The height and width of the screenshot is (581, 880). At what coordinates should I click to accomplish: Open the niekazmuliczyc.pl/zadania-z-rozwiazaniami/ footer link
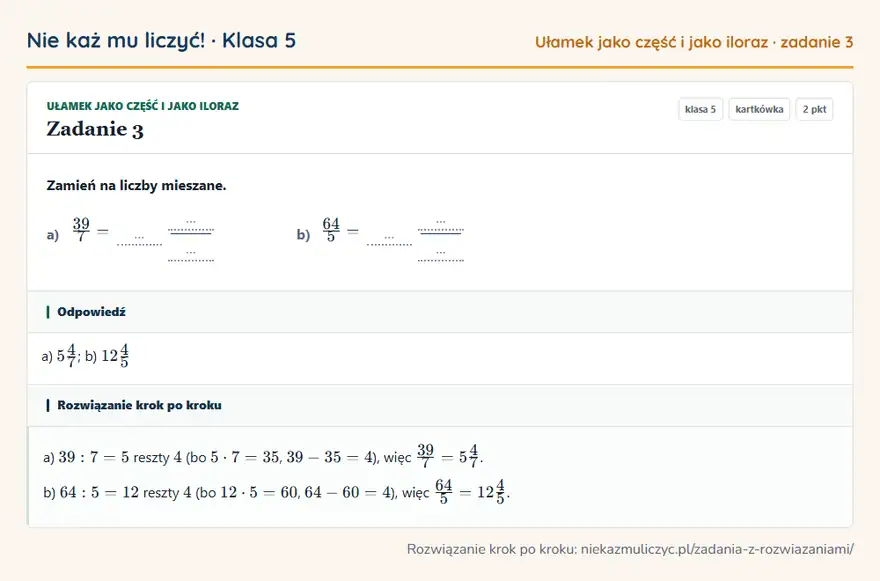[717, 549]
